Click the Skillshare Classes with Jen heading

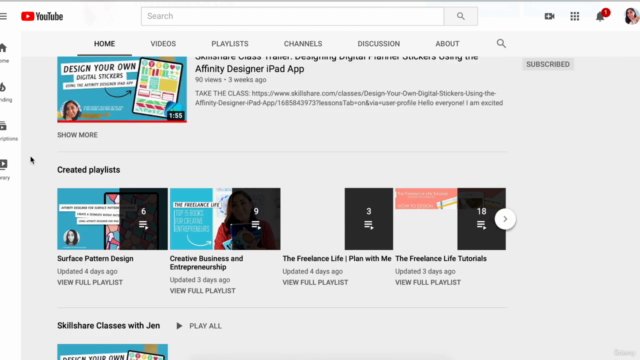pyautogui.click(x=109, y=326)
